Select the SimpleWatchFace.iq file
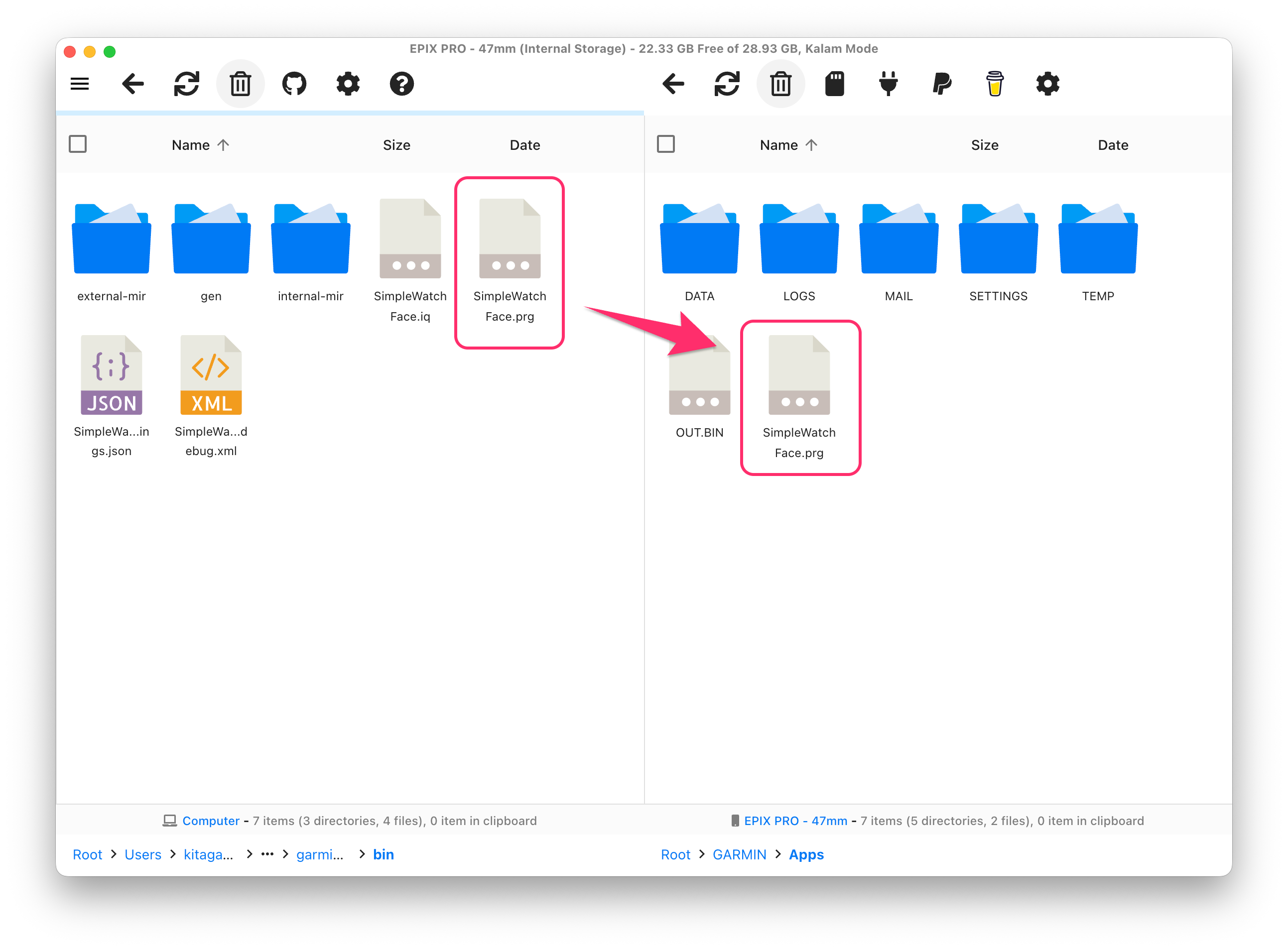The width and height of the screenshot is (1288, 950). pyautogui.click(x=410, y=261)
